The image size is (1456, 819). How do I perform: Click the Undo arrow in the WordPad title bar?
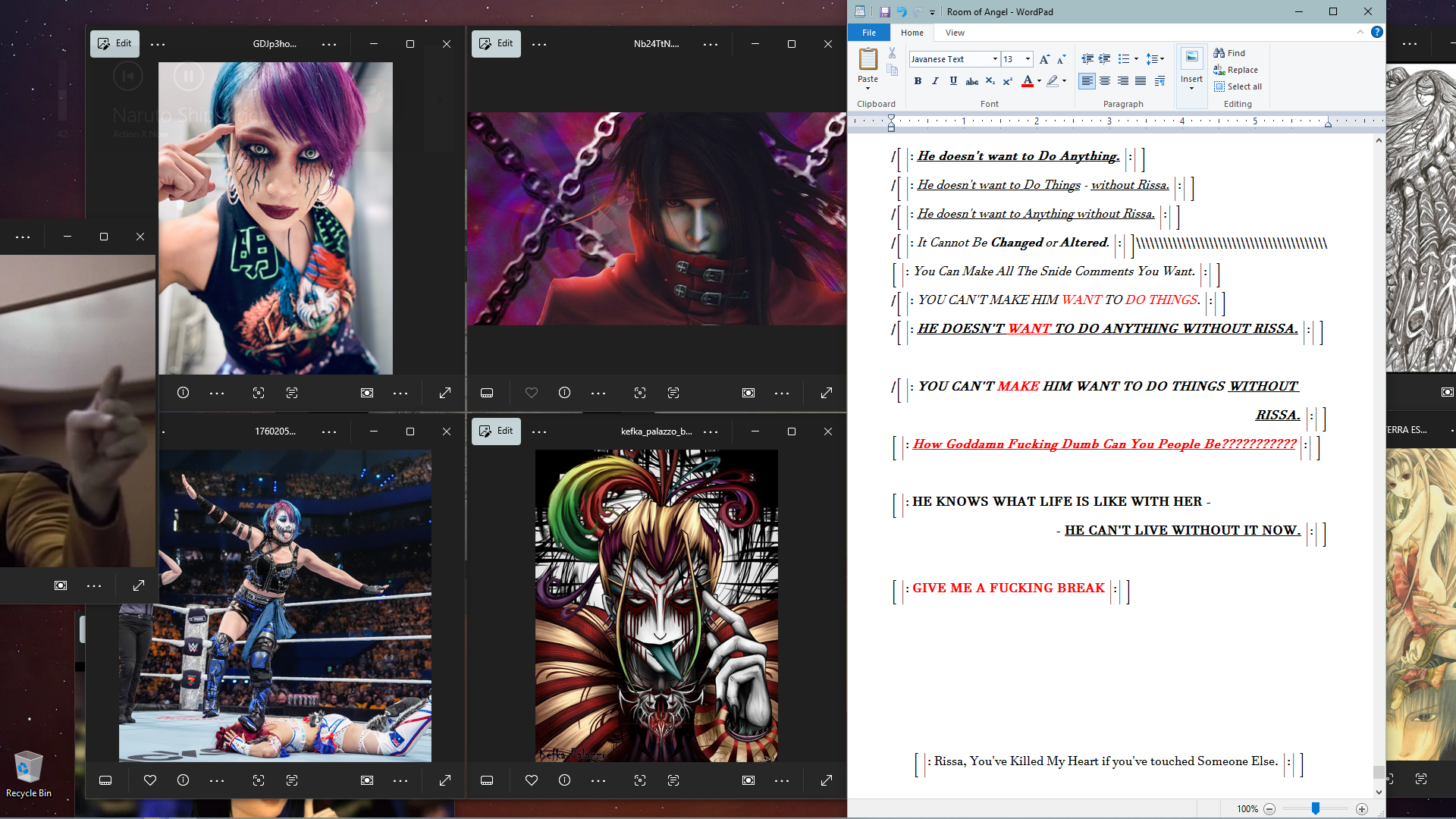point(902,12)
